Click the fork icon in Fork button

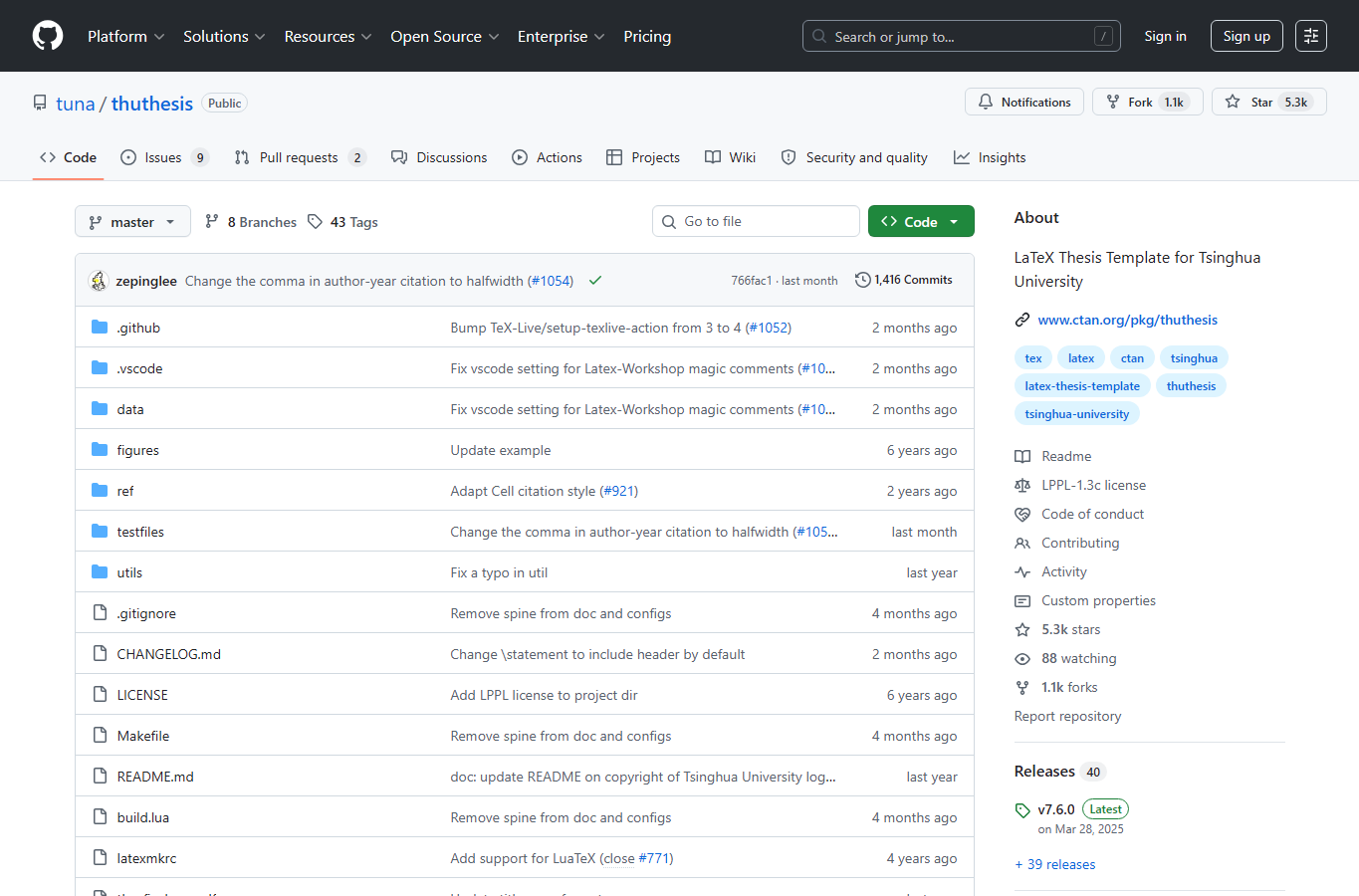[1113, 102]
